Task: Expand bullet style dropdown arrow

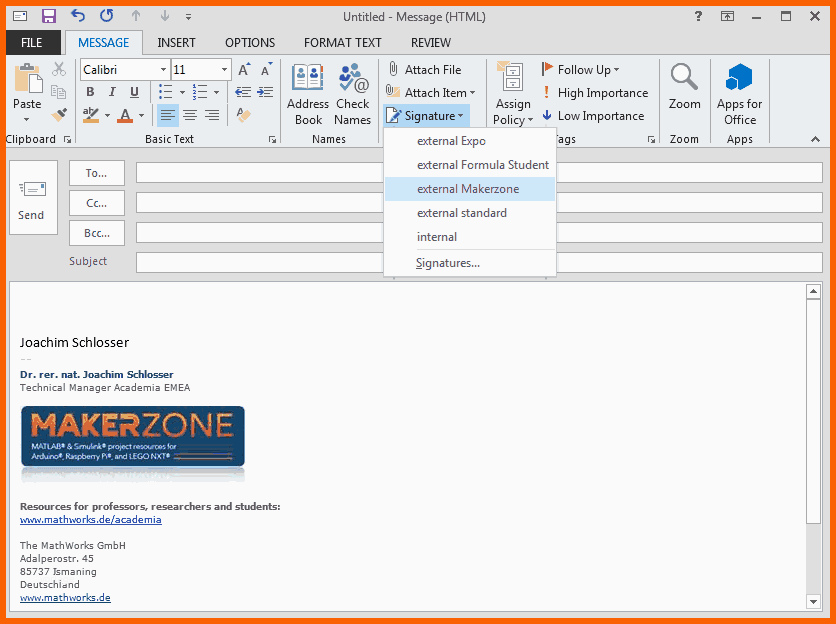Action: click(x=182, y=92)
